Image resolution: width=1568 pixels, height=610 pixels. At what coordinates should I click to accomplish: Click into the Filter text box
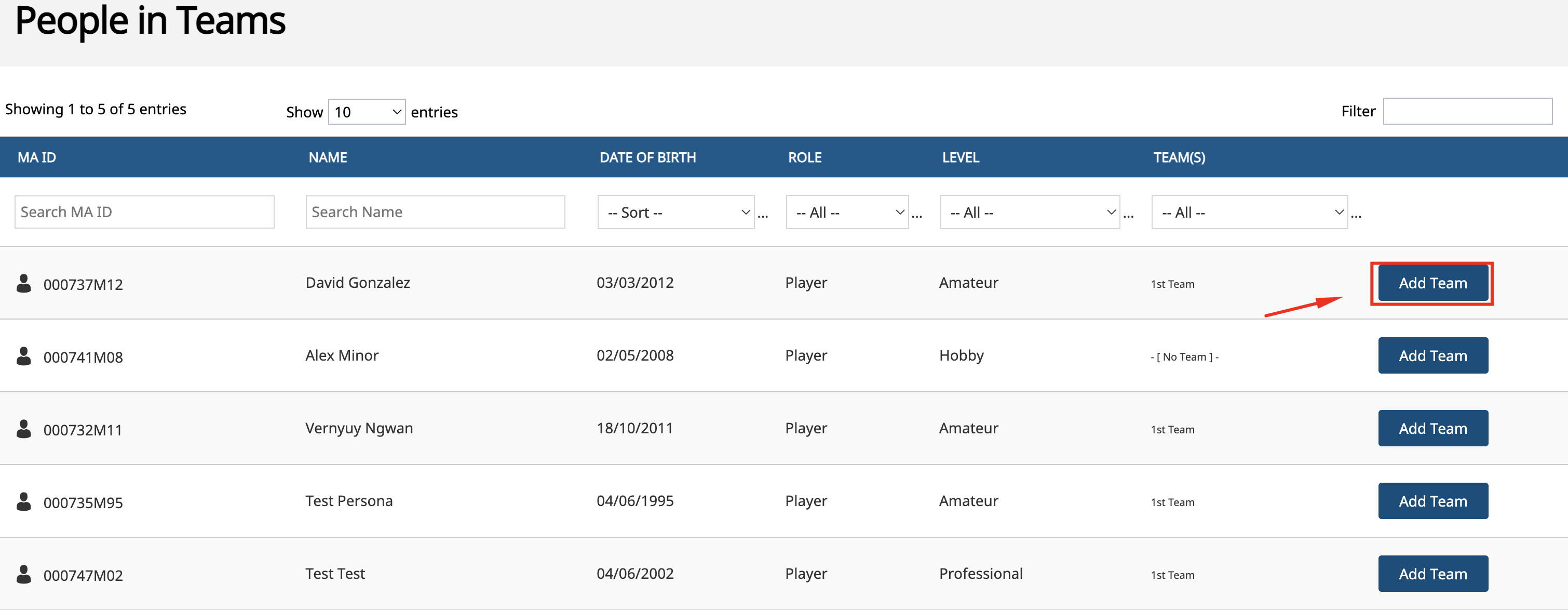1467,112
